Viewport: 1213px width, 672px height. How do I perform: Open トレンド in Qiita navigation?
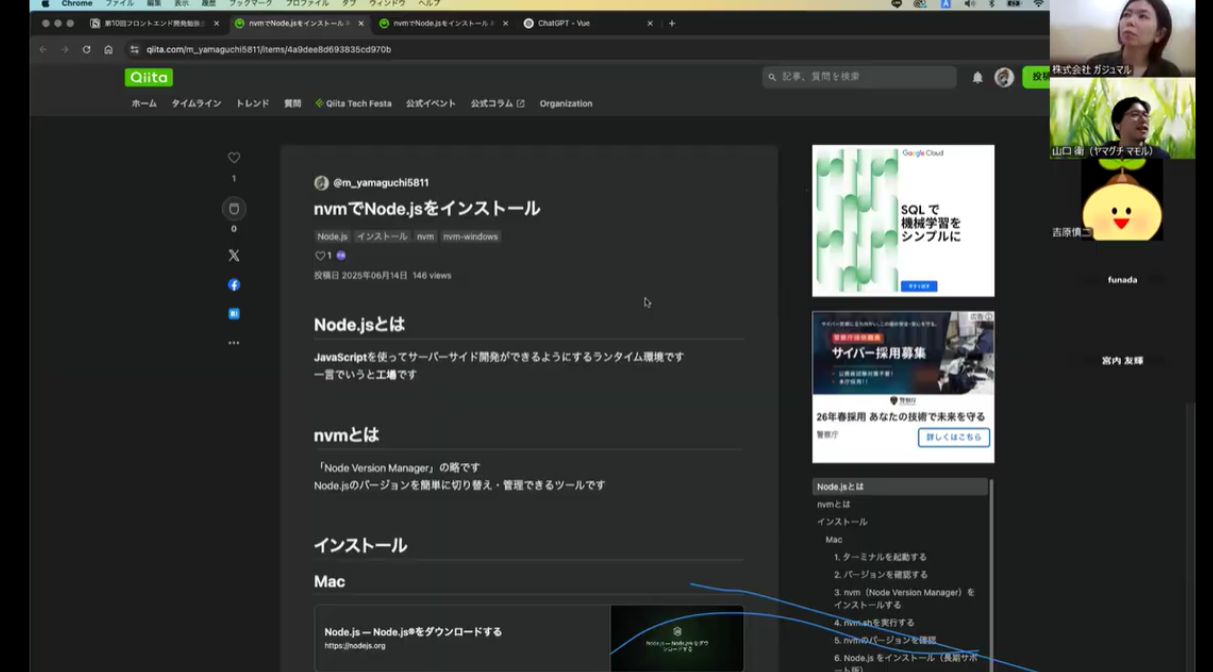(x=252, y=103)
